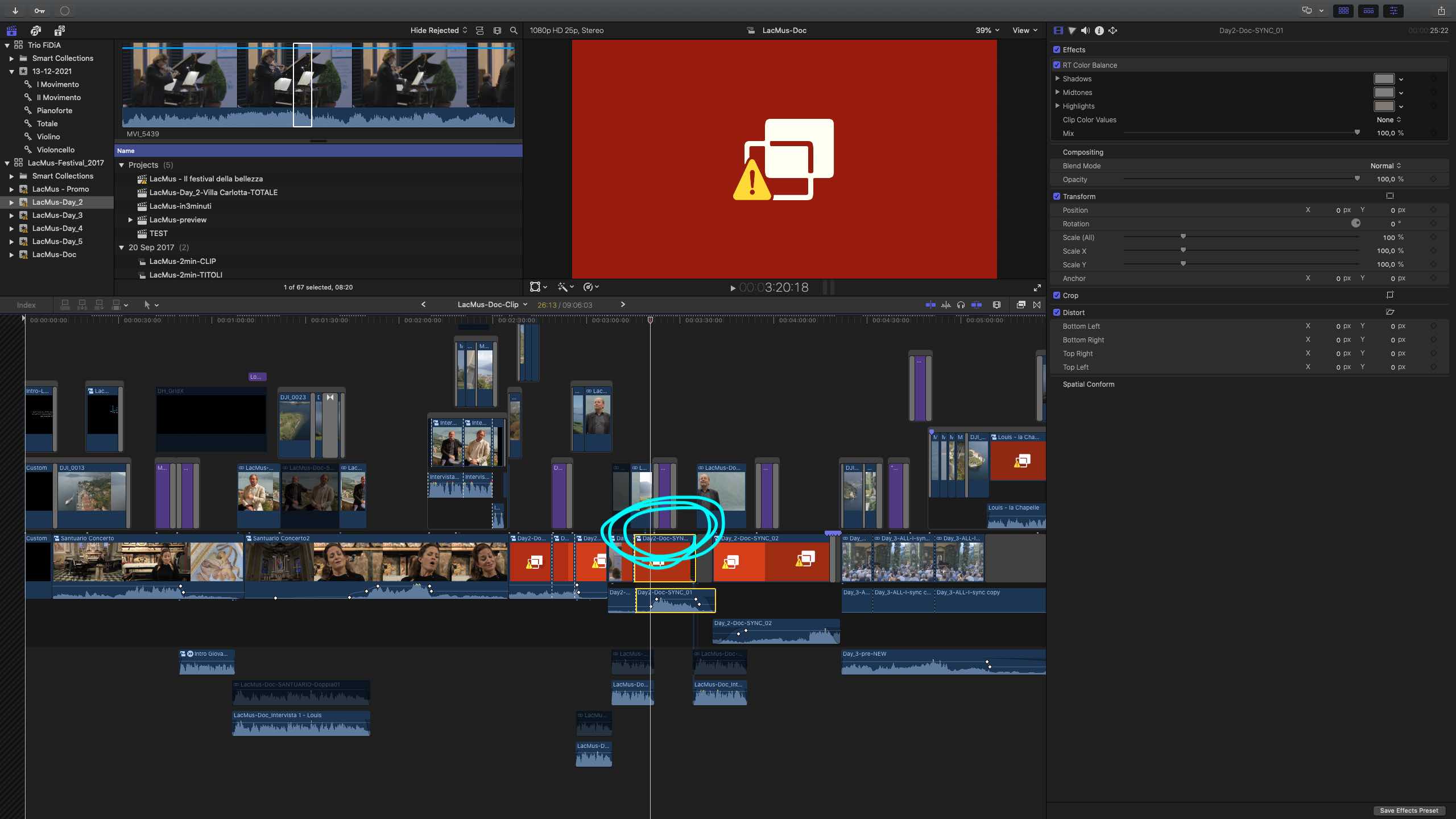Viewport: 1456px width, 819px height.
Task: Enable the Distort checkbox in inspector
Action: [1056, 312]
